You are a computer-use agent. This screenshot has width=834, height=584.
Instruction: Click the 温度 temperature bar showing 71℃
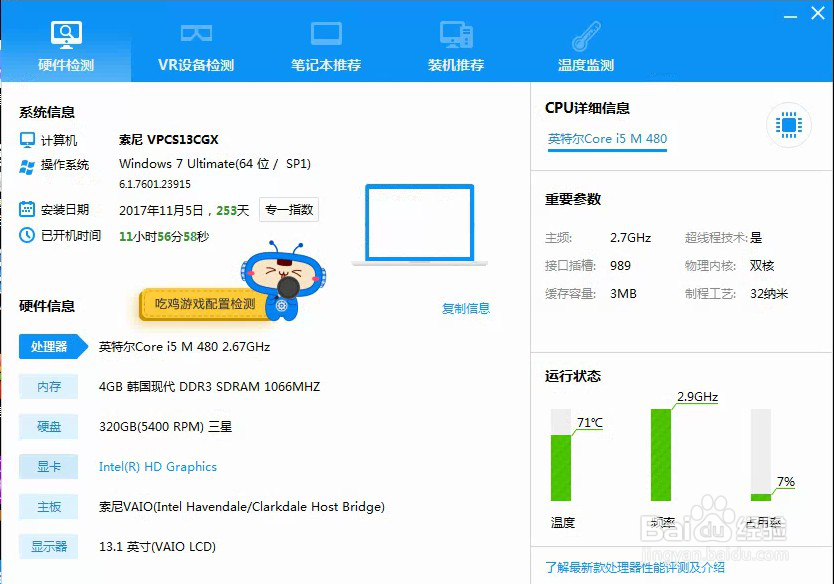click(x=561, y=455)
